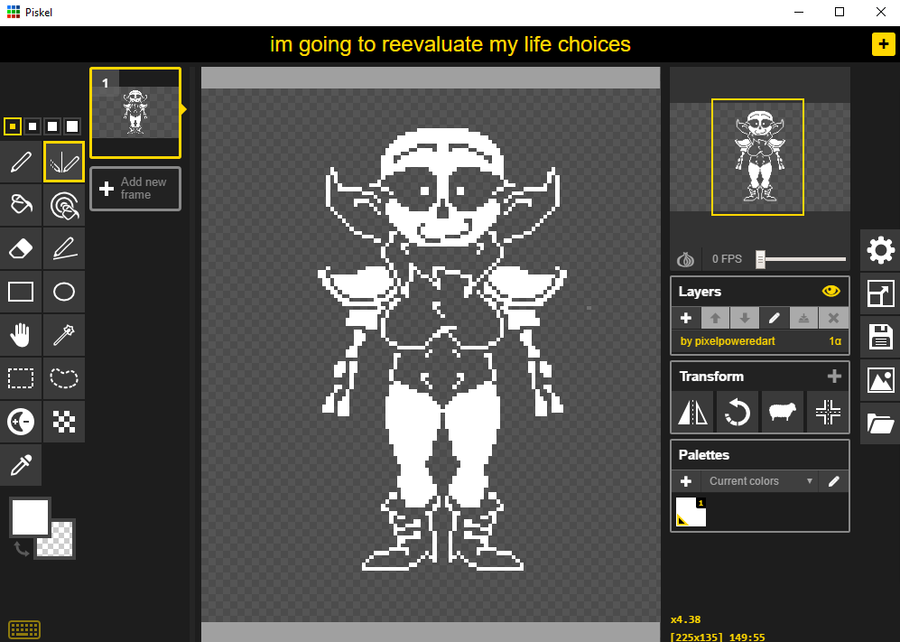
Task: Open layer opacity 1α setting
Action: tap(835, 341)
